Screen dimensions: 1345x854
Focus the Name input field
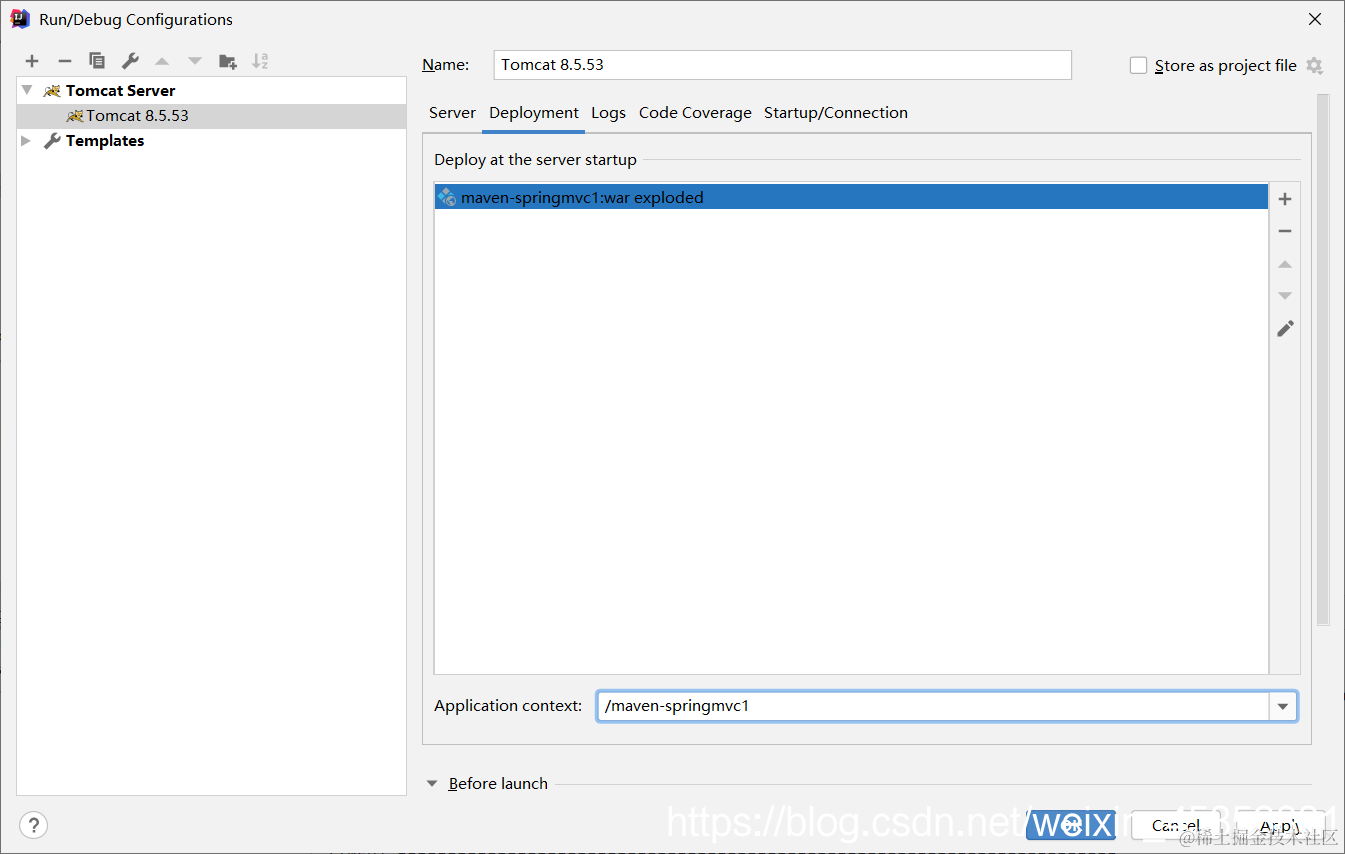pos(783,65)
